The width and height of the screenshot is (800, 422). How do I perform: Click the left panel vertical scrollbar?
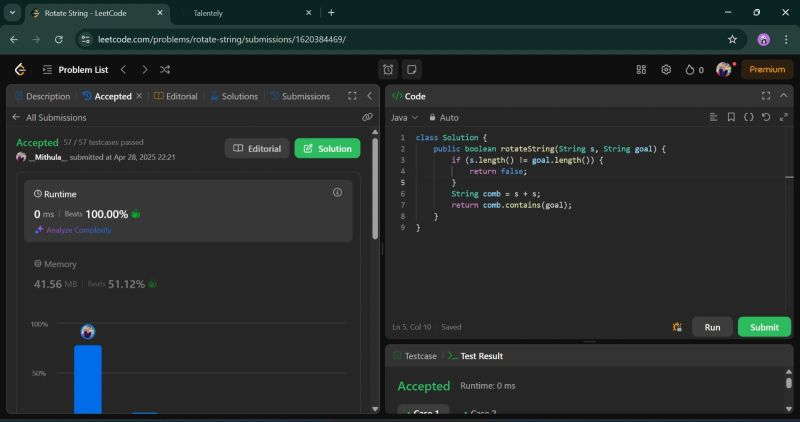[x=375, y=188]
